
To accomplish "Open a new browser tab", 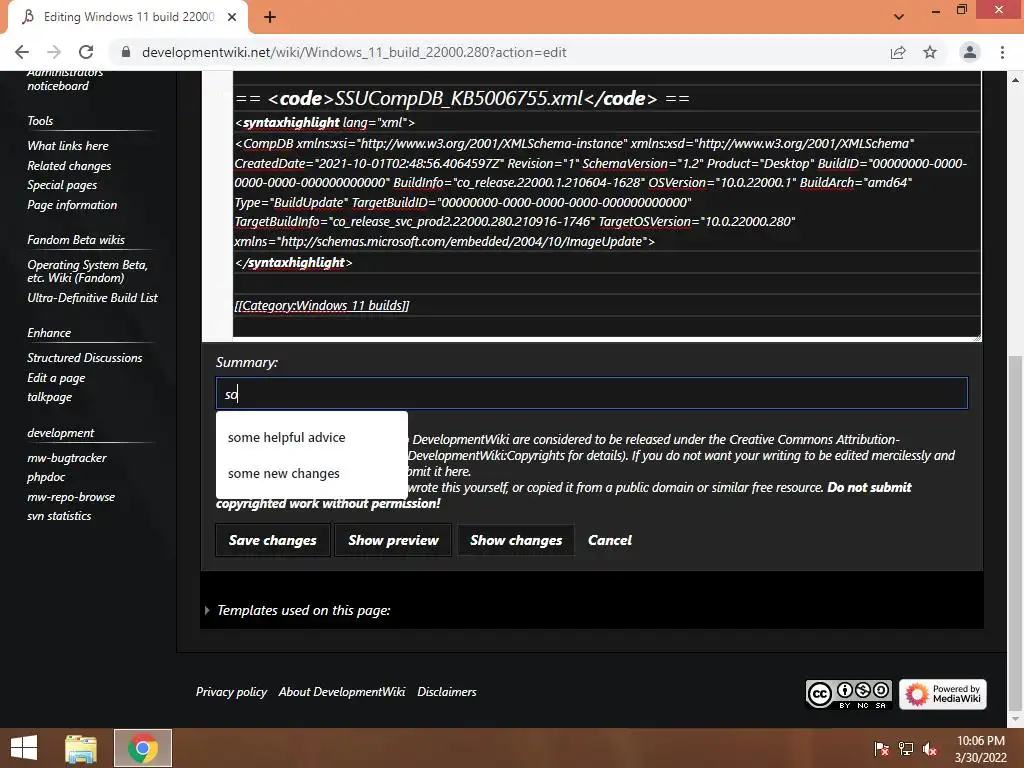I will 270,17.
